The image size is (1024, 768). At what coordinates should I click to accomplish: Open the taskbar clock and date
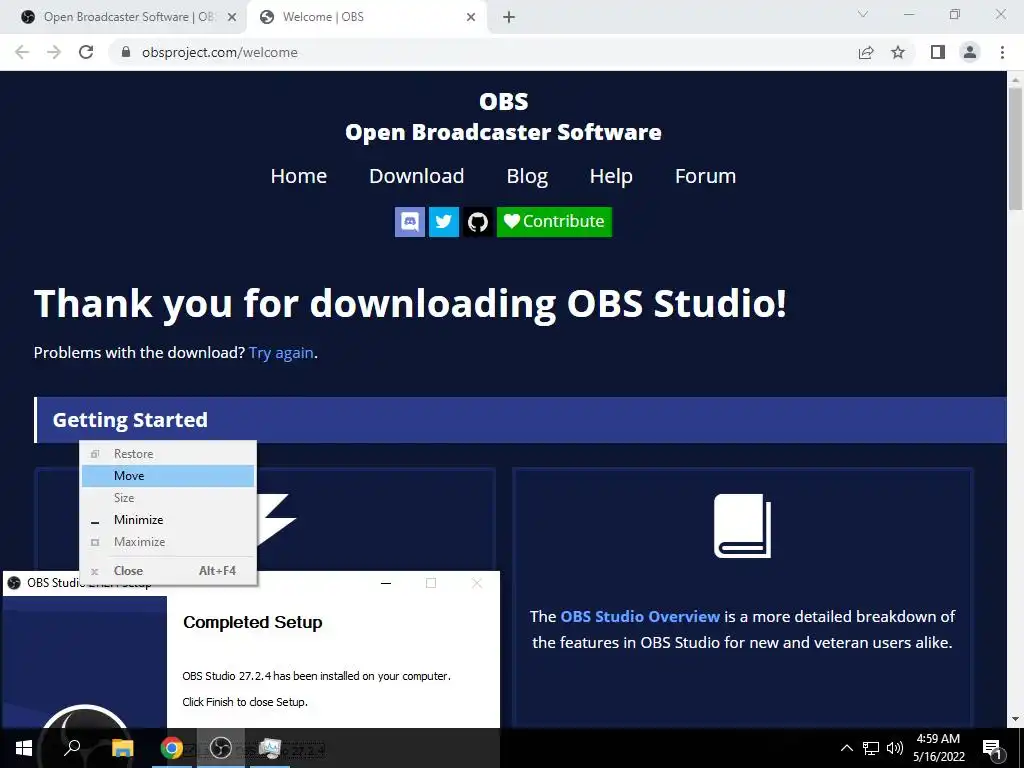(938, 748)
